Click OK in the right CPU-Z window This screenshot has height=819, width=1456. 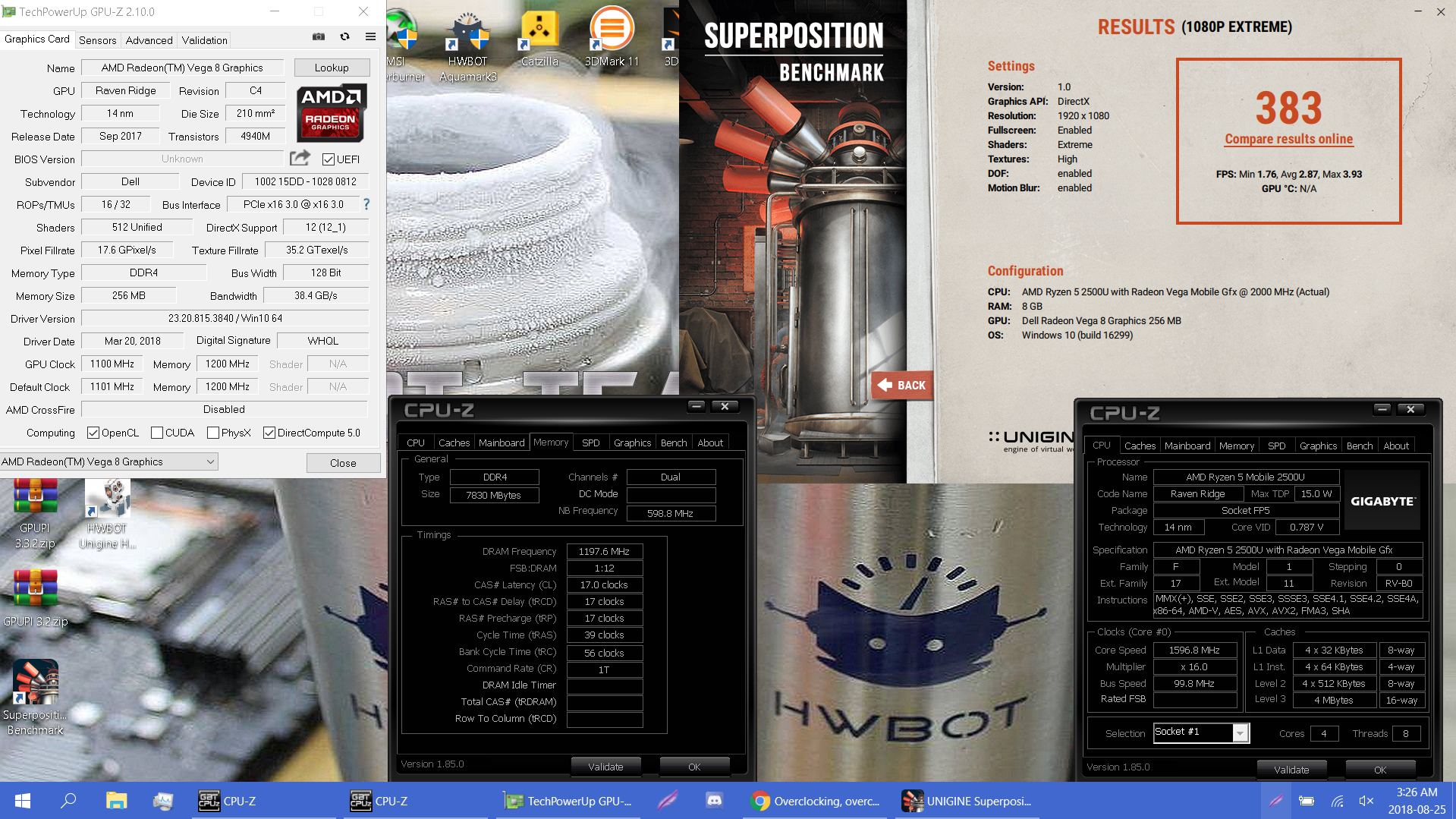1380,770
